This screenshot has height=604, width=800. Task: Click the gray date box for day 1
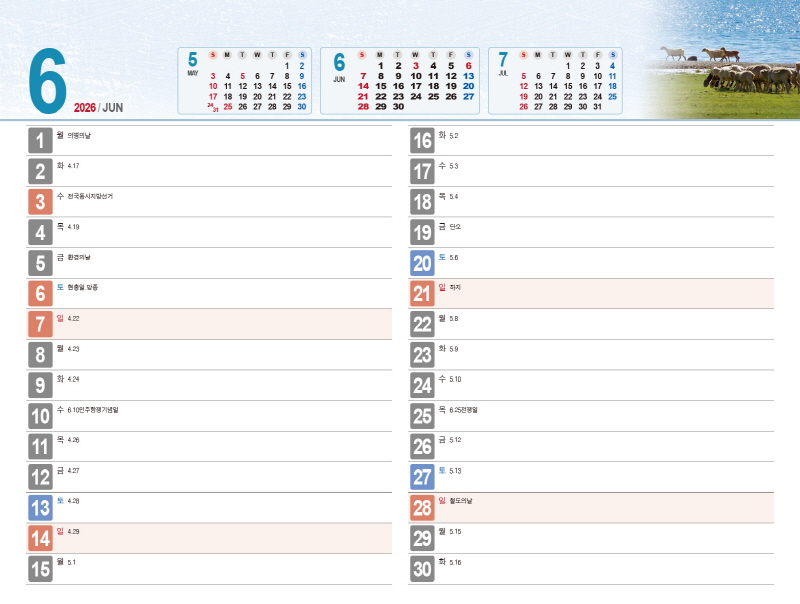point(40,141)
